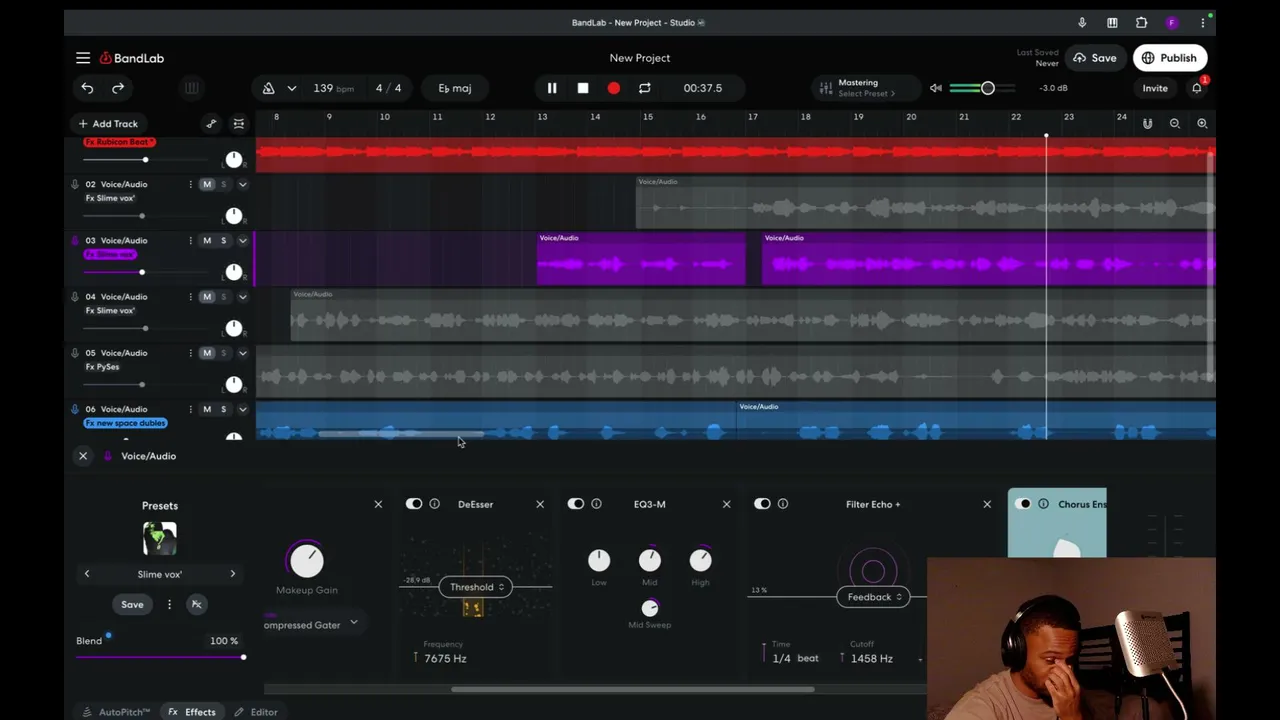Select the next preset after Slime vox

tap(233, 574)
